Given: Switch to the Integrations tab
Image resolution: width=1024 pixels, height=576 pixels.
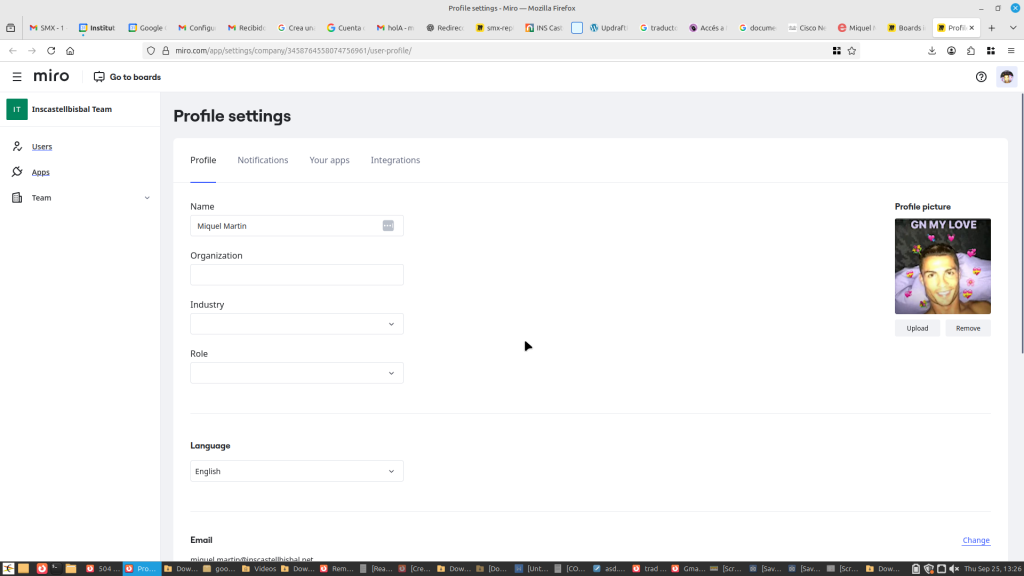Looking at the screenshot, I should [x=395, y=160].
